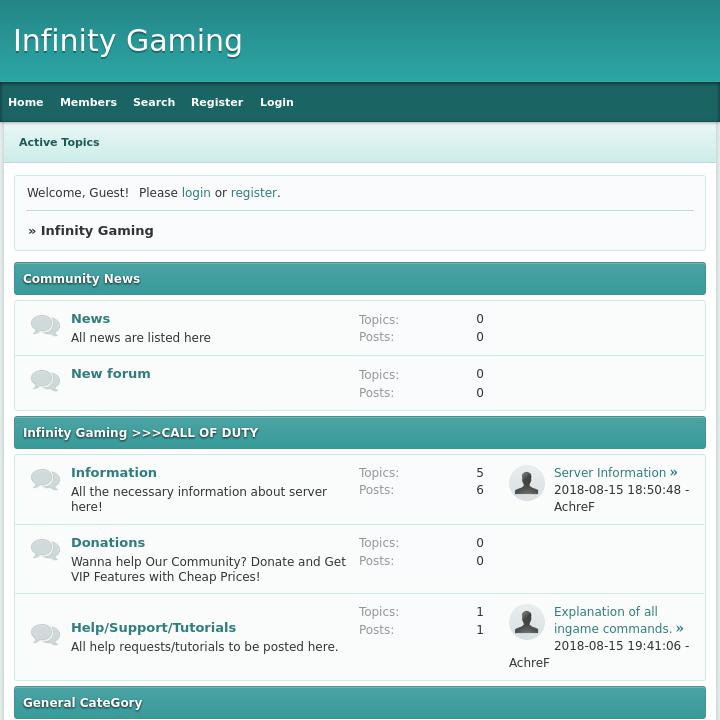Open Search from the navigation bar
Image resolution: width=720 pixels, height=720 pixels.
(154, 102)
